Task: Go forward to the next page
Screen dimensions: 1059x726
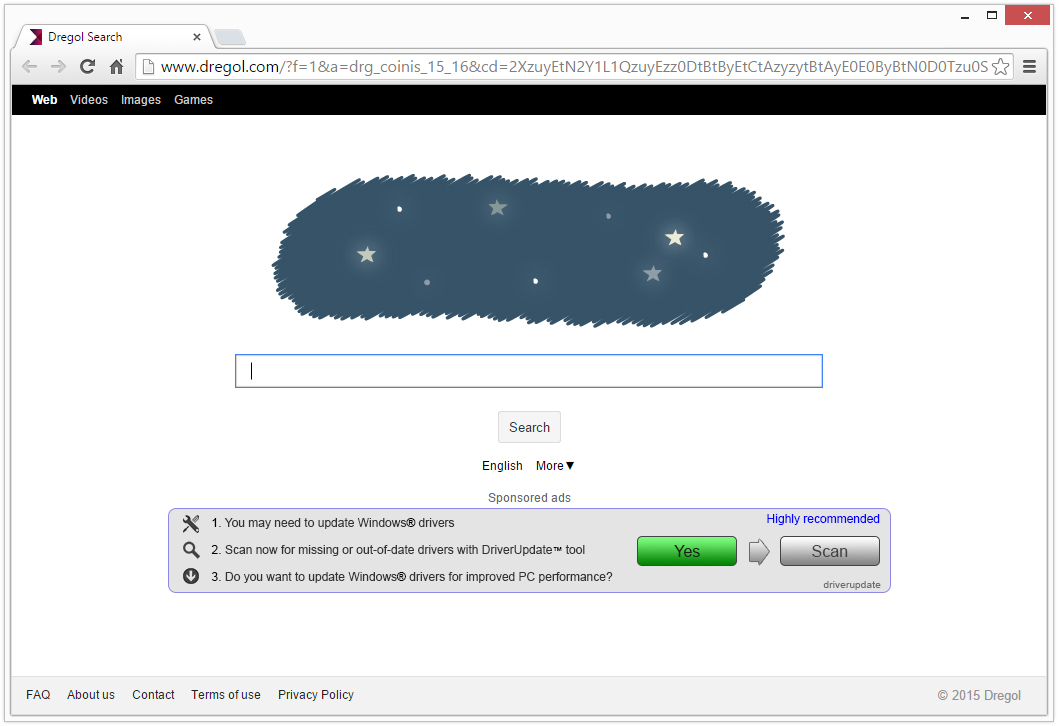Action: [x=58, y=66]
